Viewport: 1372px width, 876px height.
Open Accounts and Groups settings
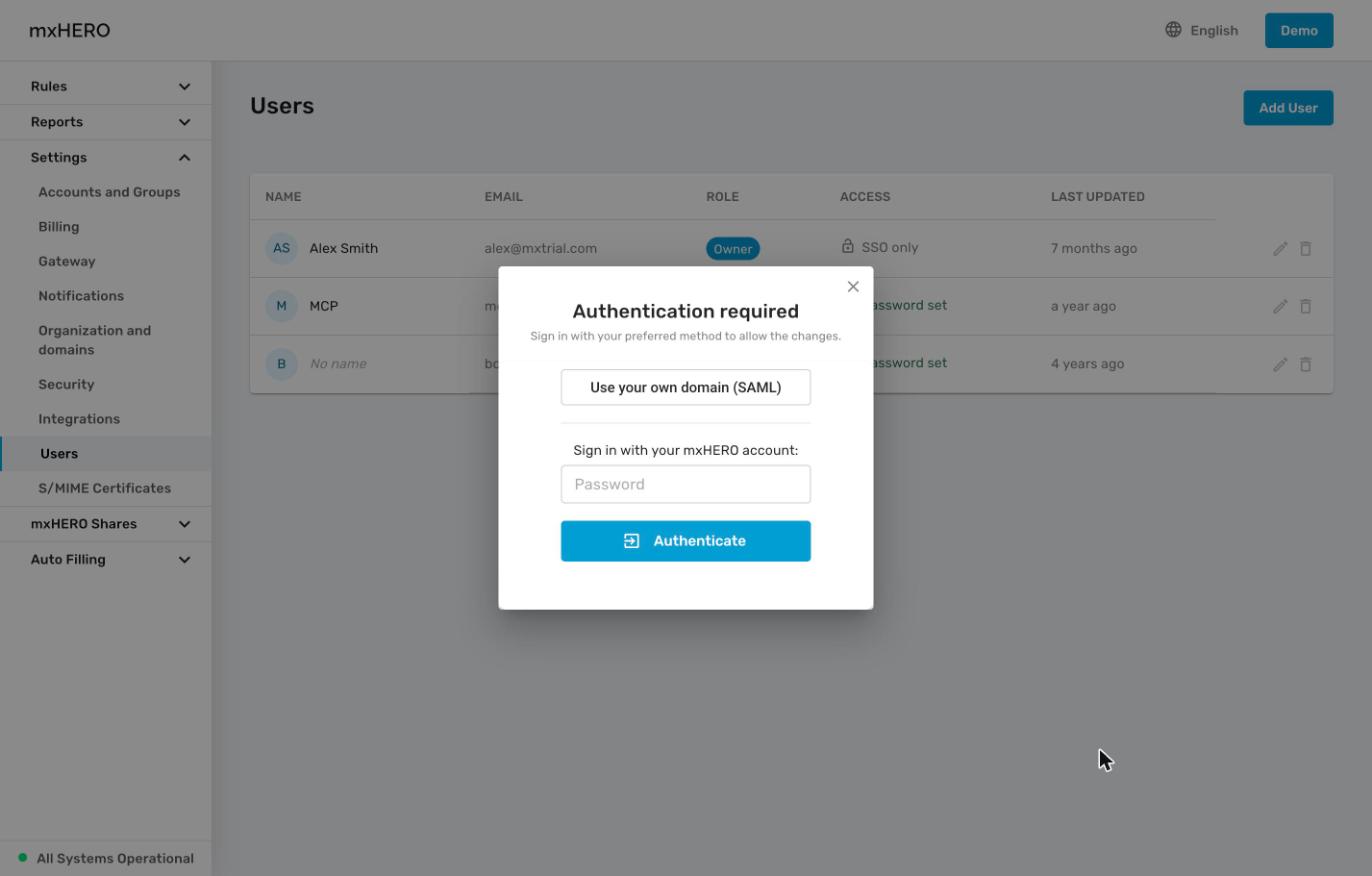[x=109, y=192]
